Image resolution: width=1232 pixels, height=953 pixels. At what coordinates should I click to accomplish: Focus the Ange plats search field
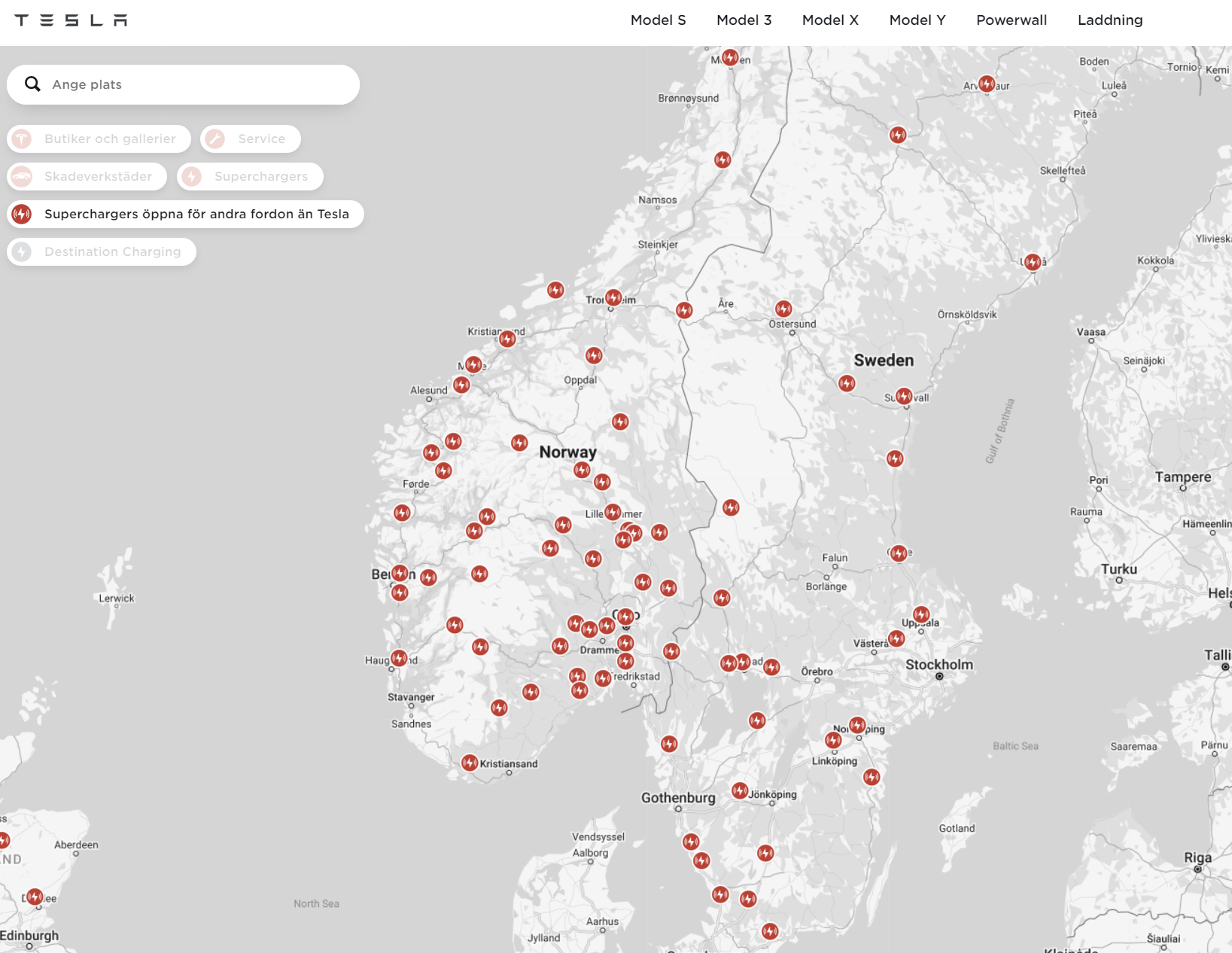coord(196,84)
